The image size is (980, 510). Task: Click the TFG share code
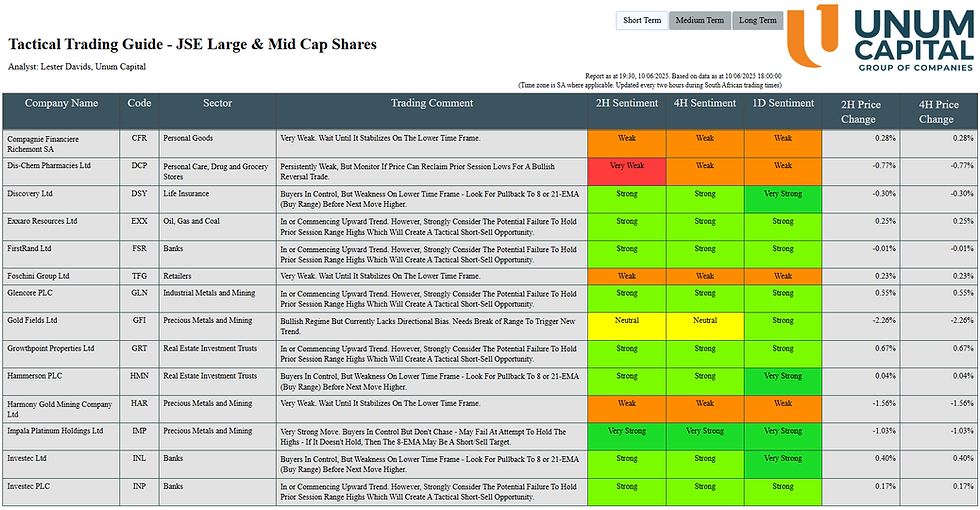click(x=139, y=276)
